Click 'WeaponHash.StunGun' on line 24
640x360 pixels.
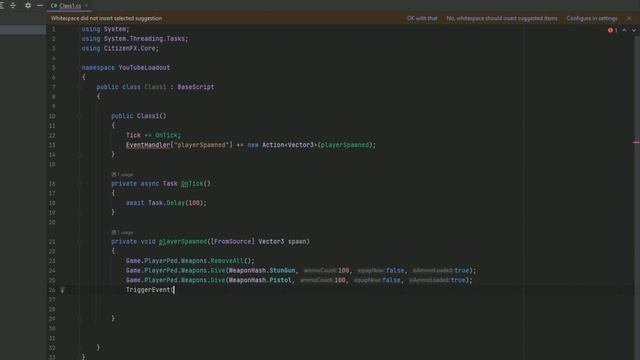point(262,271)
